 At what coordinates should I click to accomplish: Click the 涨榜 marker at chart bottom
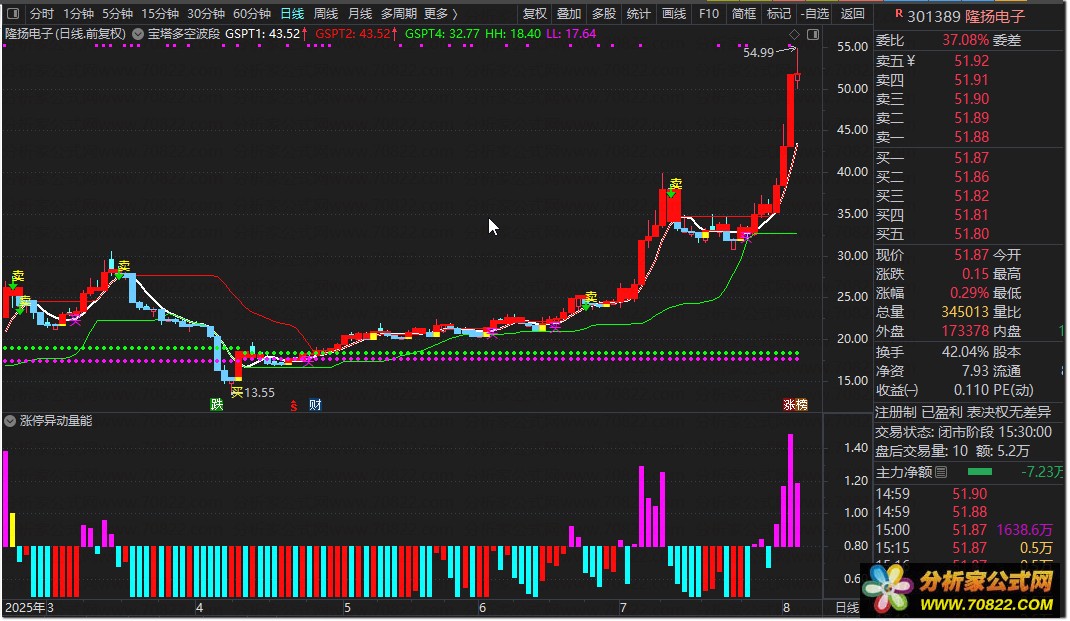(795, 405)
